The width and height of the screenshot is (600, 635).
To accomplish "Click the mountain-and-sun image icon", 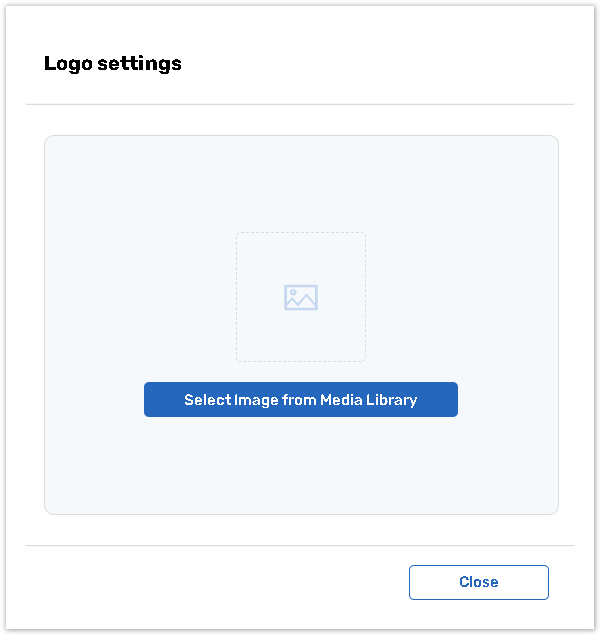I will click(x=301, y=297).
